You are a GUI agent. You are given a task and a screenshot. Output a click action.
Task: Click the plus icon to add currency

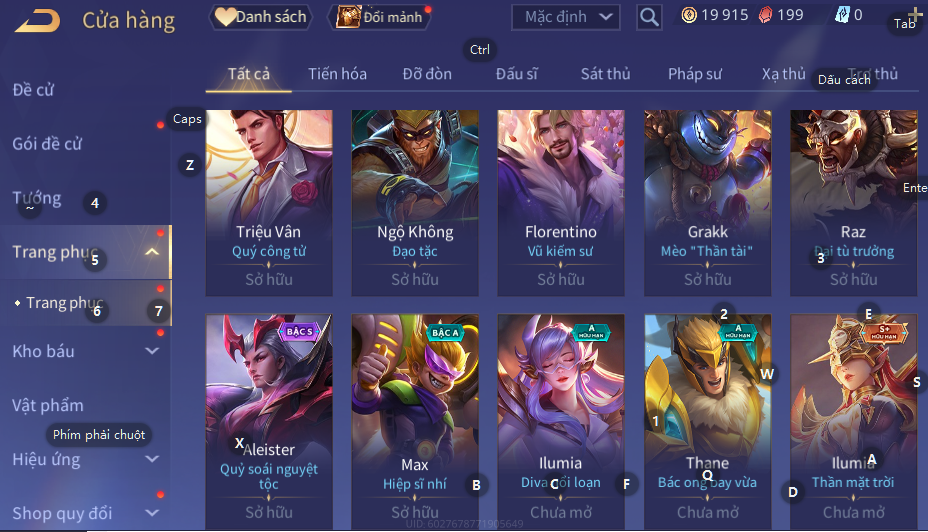point(914,15)
